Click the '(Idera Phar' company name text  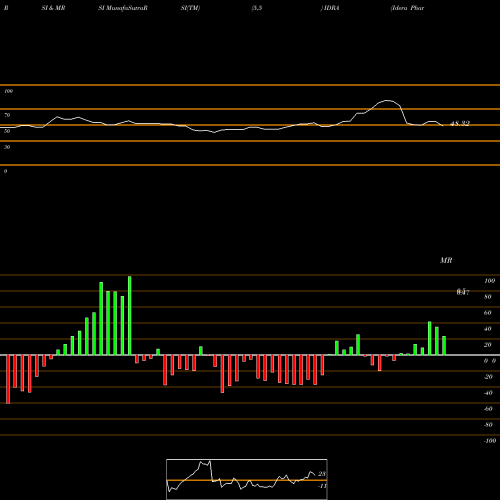[x=407, y=8]
